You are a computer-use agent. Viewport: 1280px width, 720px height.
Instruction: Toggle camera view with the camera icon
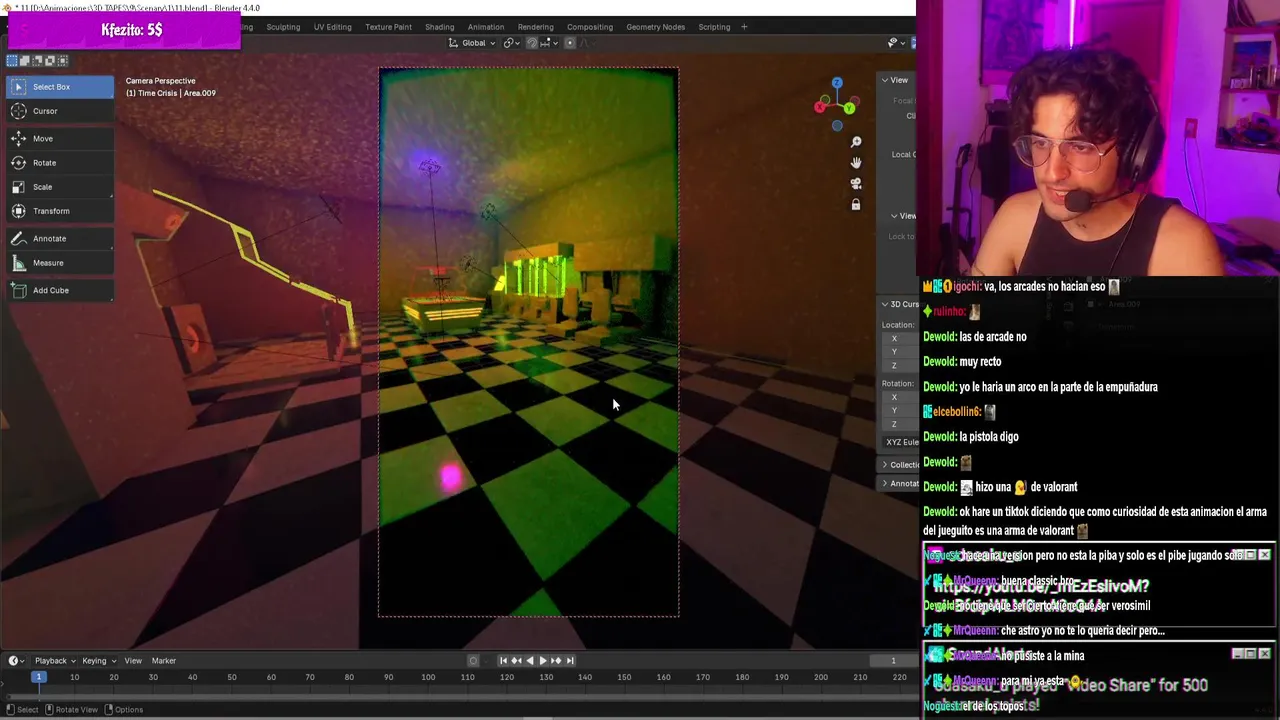(856, 184)
